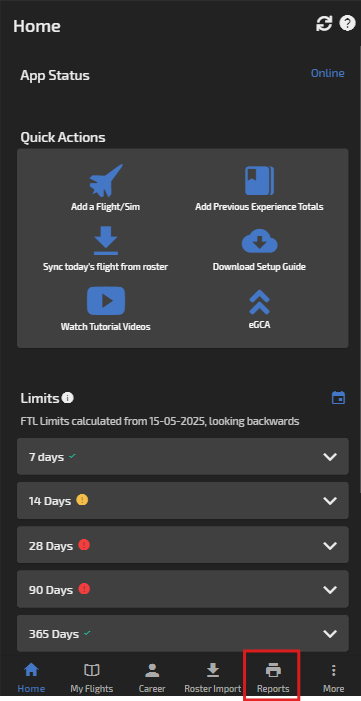361x701 pixels.
Task: Expand the 365 Days limit row
Action: coord(183,633)
